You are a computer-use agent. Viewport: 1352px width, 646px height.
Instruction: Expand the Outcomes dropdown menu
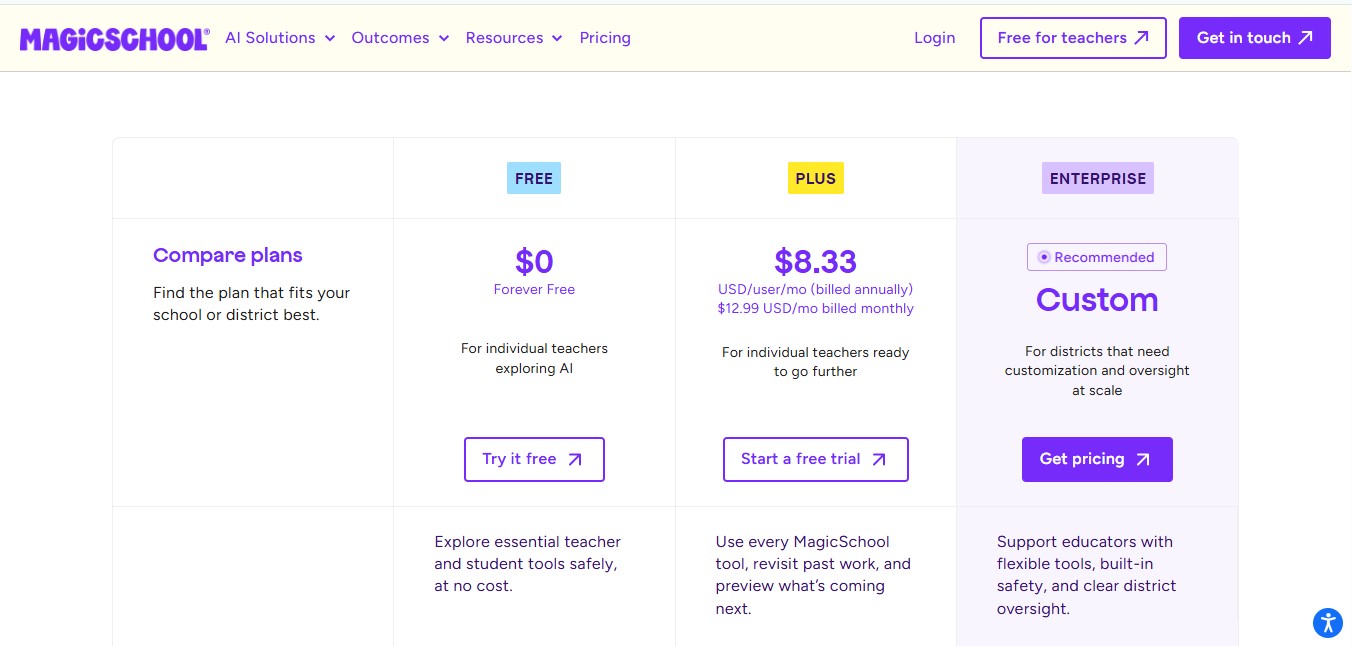[400, 38]
